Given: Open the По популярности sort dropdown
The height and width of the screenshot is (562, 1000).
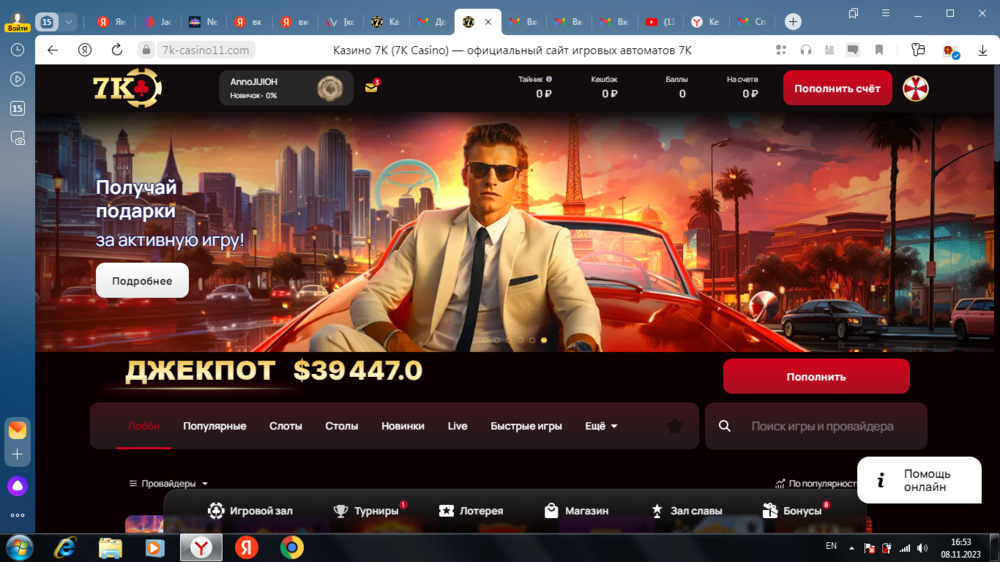Looking at the screenshot, I should pyautogui.click(x=815, y=484).
